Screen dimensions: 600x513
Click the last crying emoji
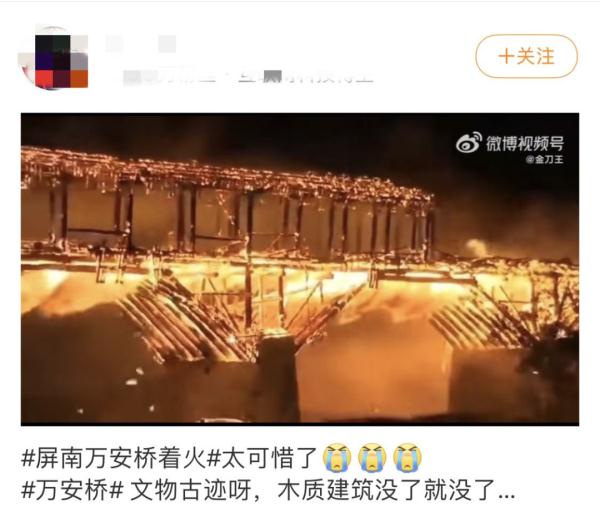408,457
